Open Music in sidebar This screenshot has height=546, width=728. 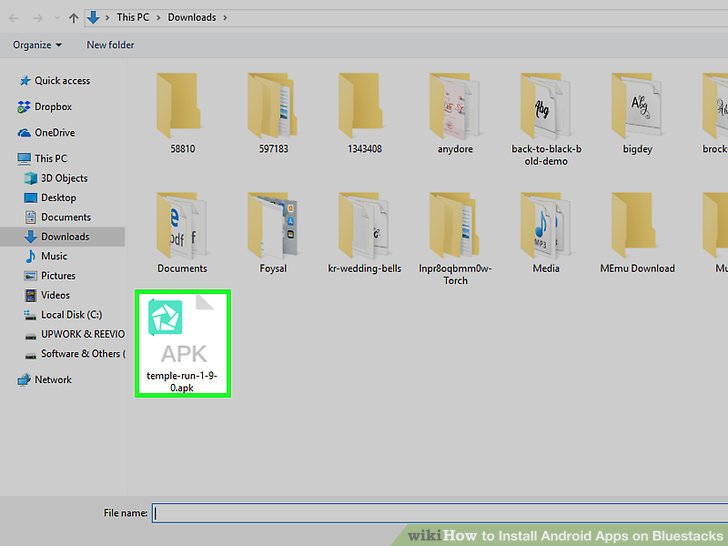click(54, 256)
